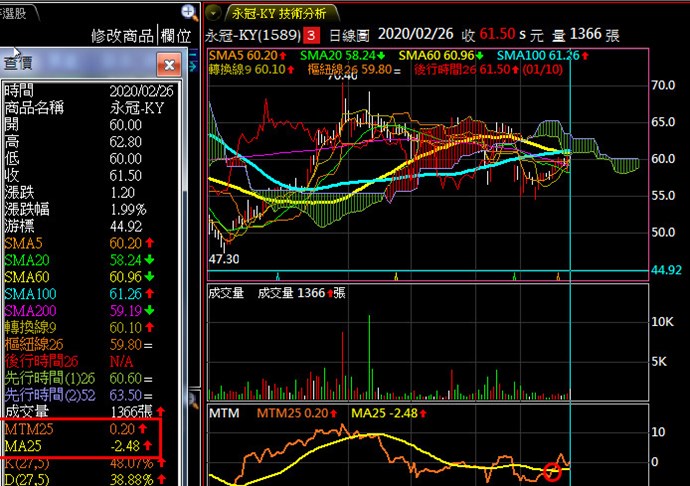Close the 查價 quote panel
Viewport: 690px width, 486px height.
tap(169, 65)
